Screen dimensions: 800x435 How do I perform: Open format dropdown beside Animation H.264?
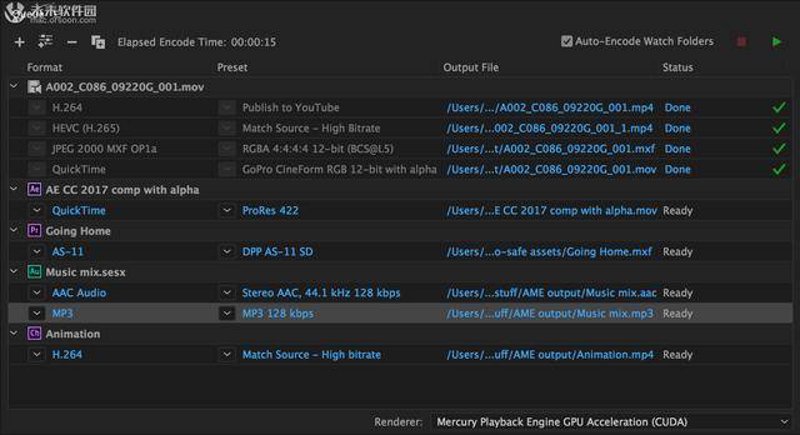(37, 354)
